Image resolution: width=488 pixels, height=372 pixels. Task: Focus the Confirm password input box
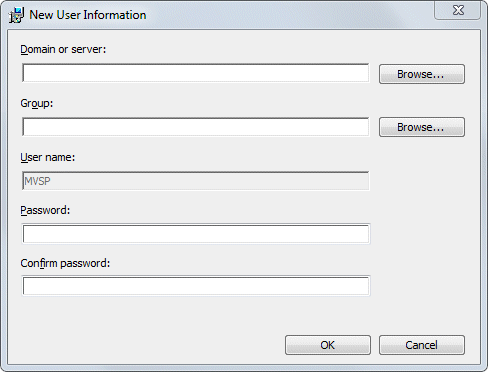[196, 286]
